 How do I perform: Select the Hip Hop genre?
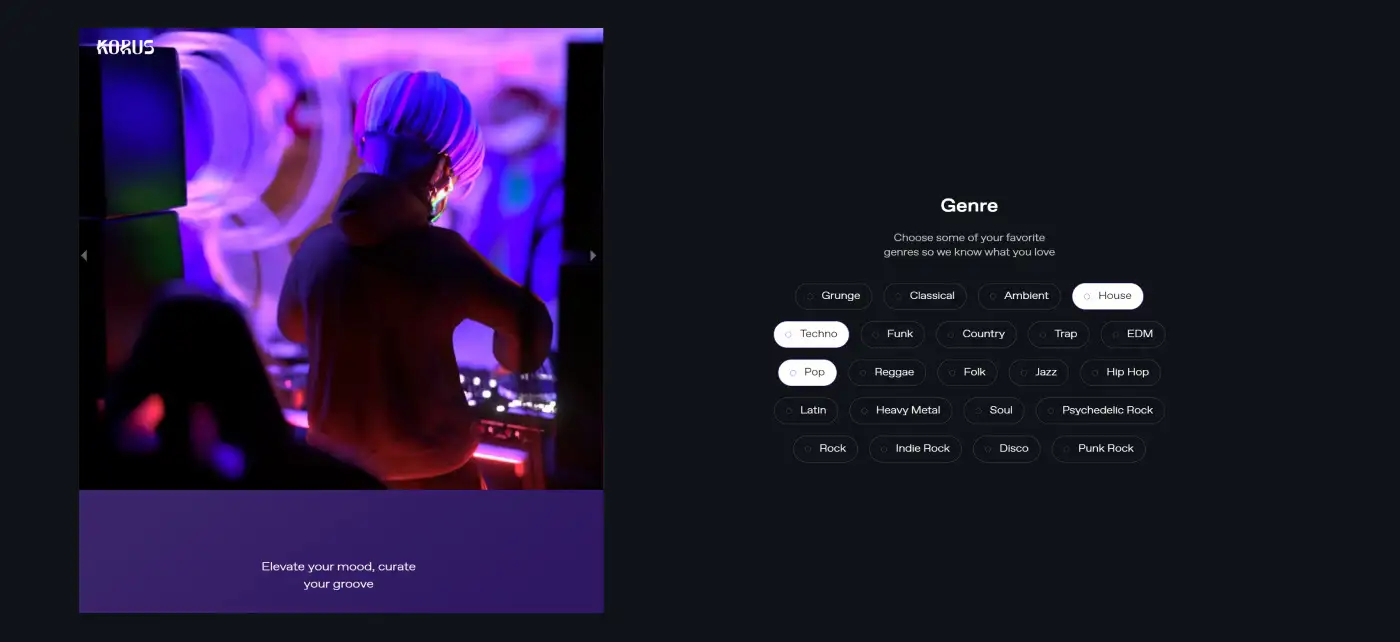coord(1120,372)
